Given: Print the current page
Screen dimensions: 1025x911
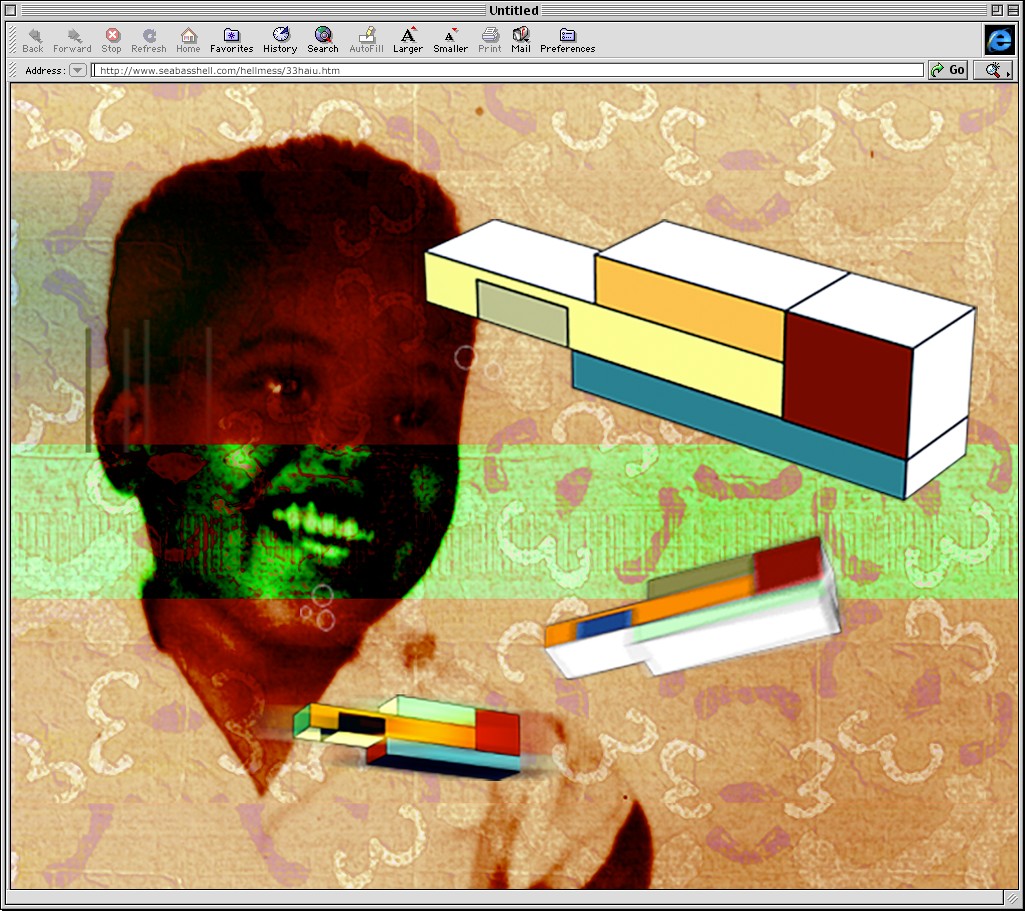Looking at the screenshot, I should click(490, 40).
